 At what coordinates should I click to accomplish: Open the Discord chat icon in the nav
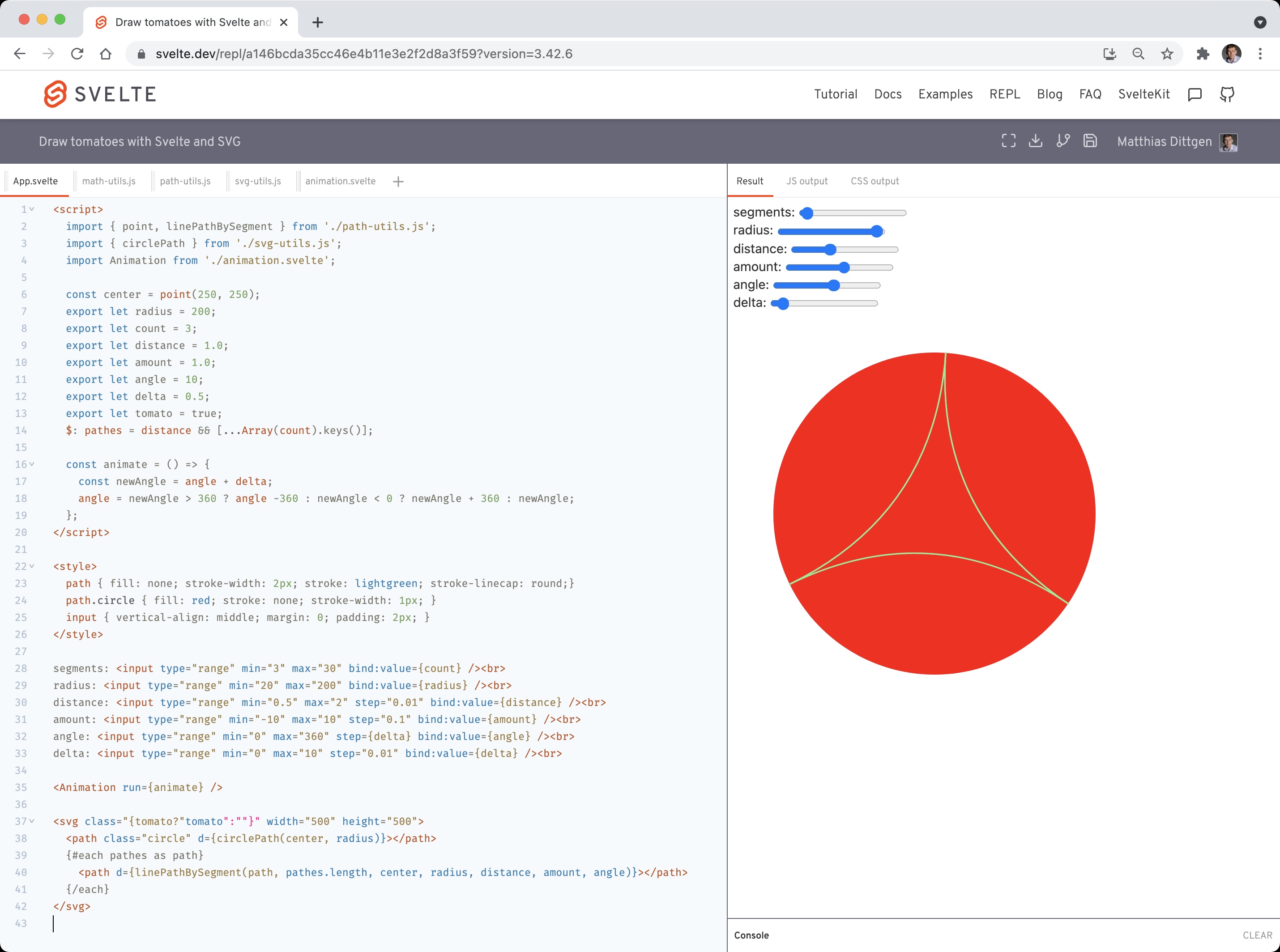[1195, 94]
